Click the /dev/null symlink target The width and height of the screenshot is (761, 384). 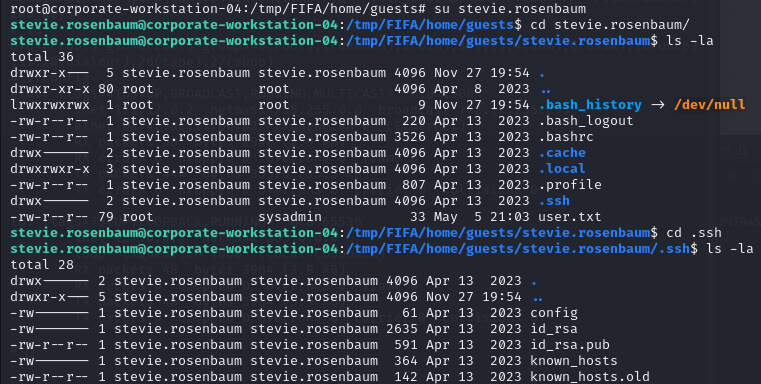tap(710, 105)
